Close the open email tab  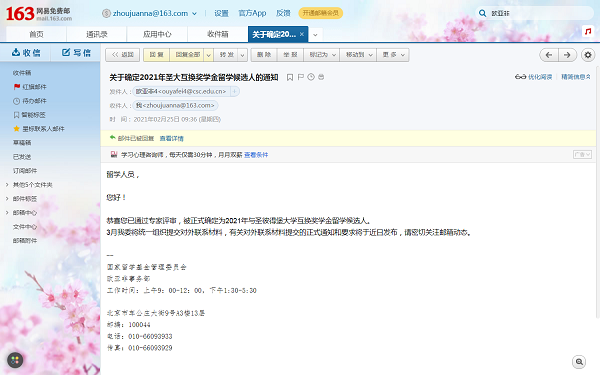(x=302, y=34)
